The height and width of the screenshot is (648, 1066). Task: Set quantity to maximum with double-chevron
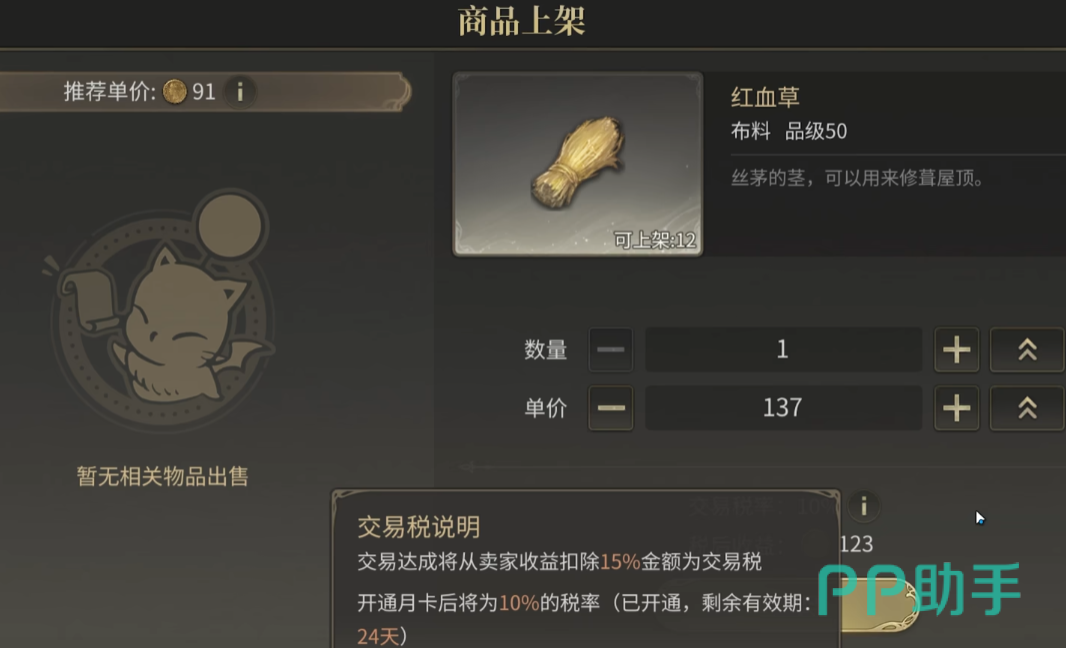point(1027,349)
